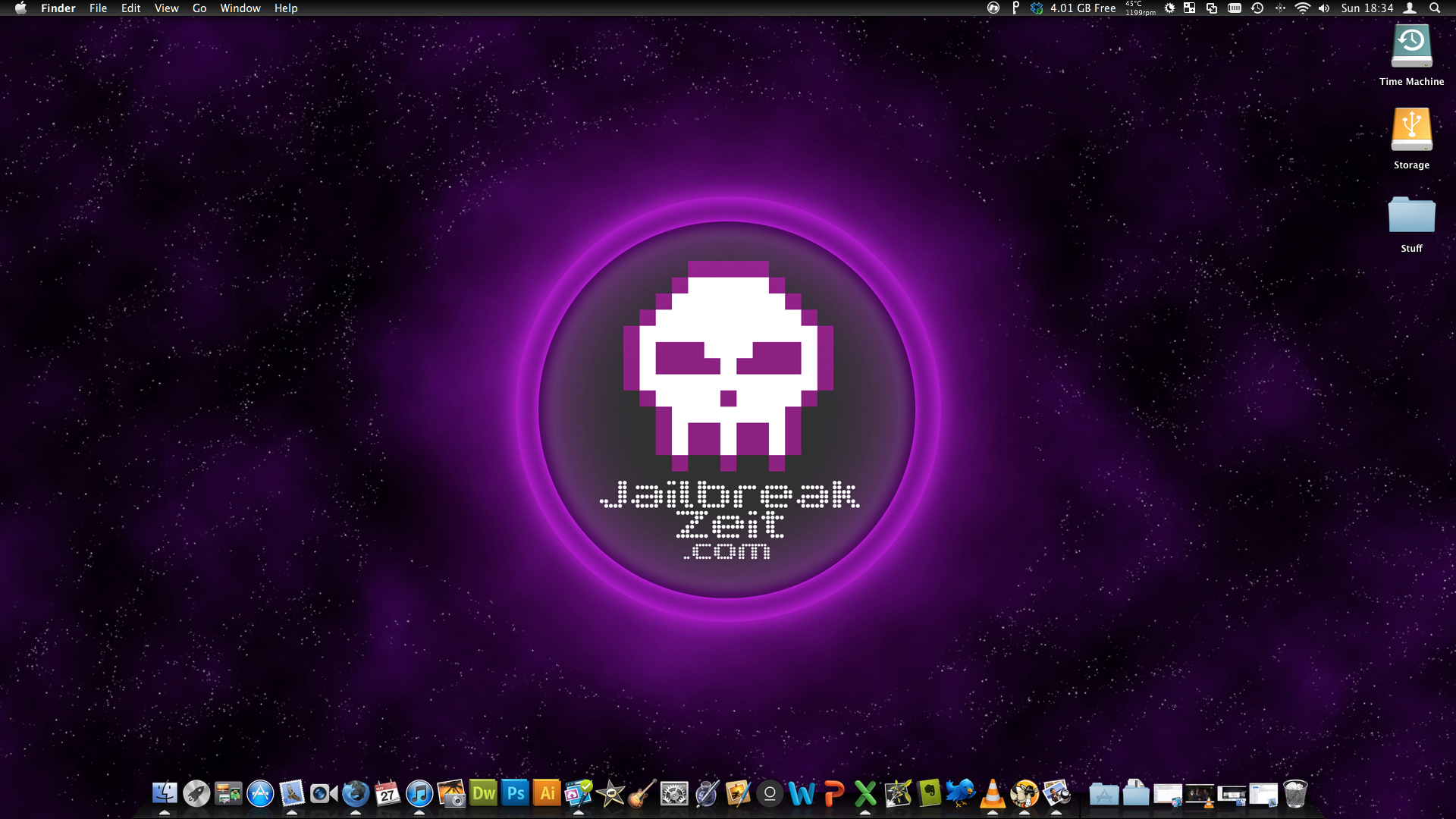This screenshot has width=1456, height=819.
Task: Open Mail app with eagle stamp
Action: pos(292,794)
